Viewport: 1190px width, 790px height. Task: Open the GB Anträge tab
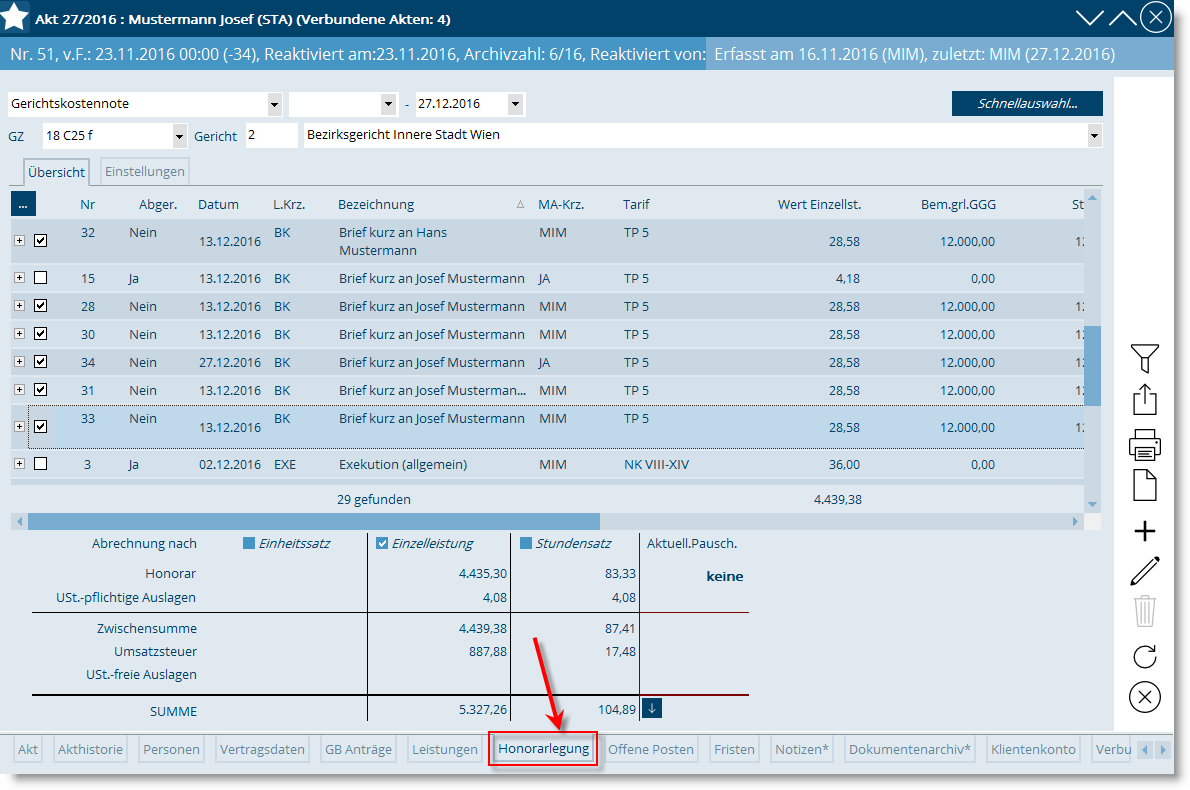358,749
